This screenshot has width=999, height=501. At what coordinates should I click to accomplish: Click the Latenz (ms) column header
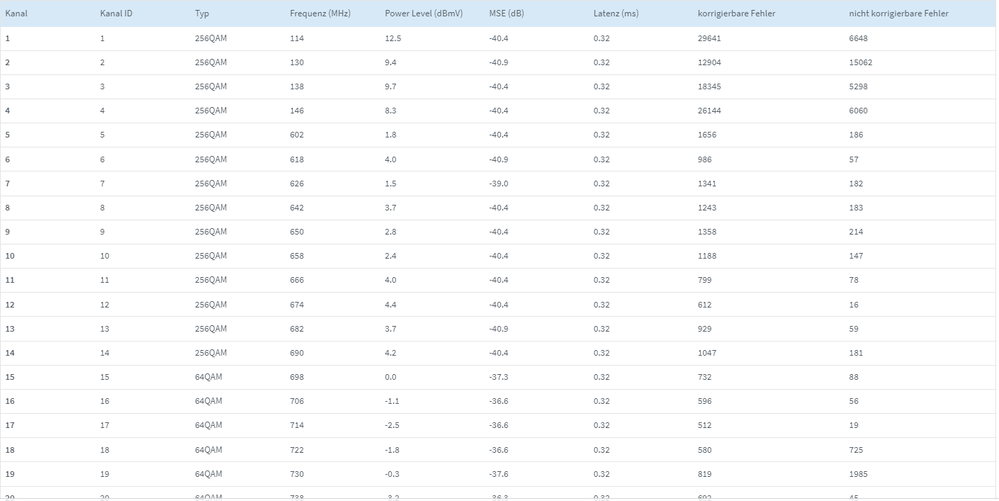coord(615,14)
